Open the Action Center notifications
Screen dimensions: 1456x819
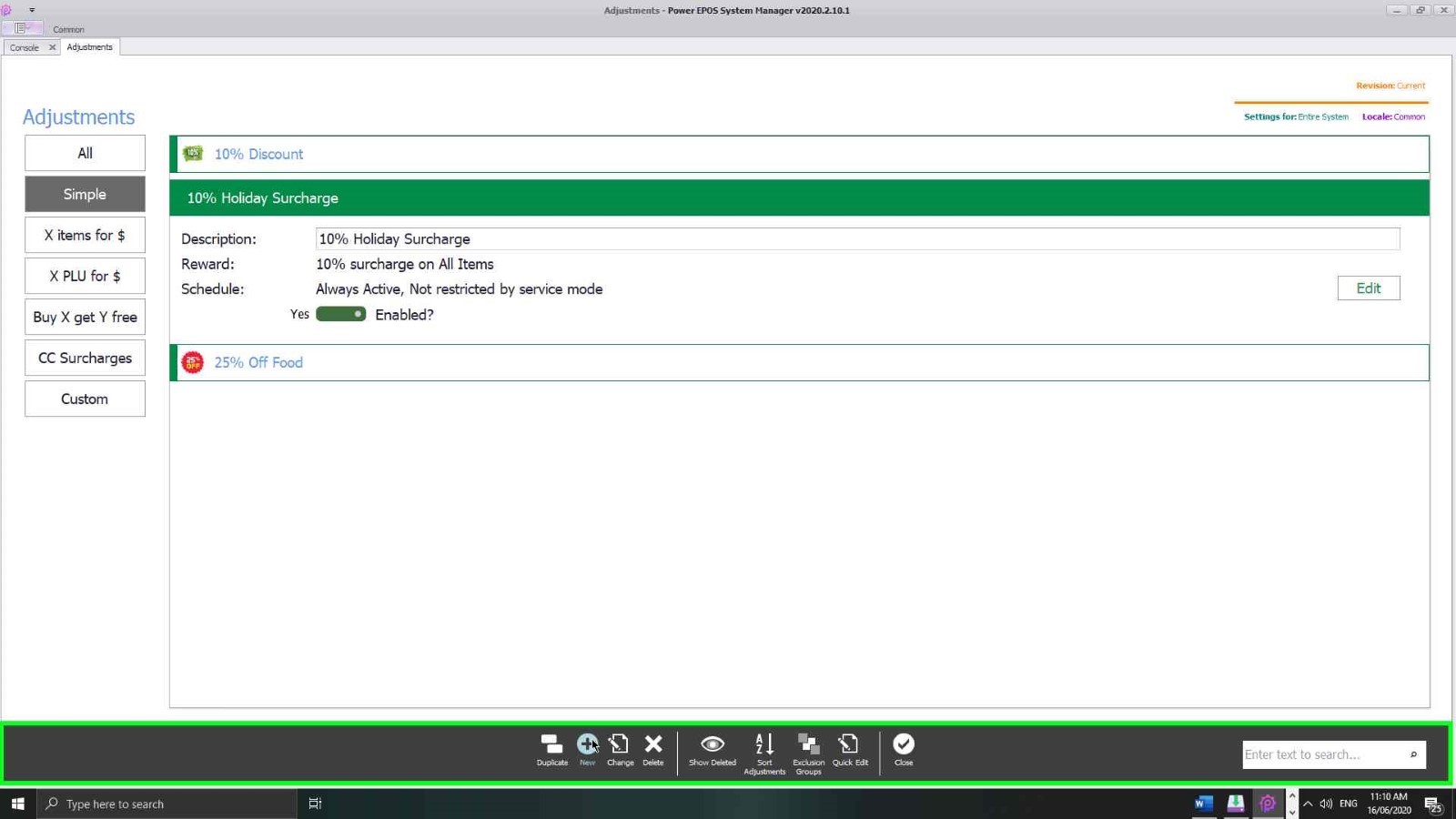1433,804
